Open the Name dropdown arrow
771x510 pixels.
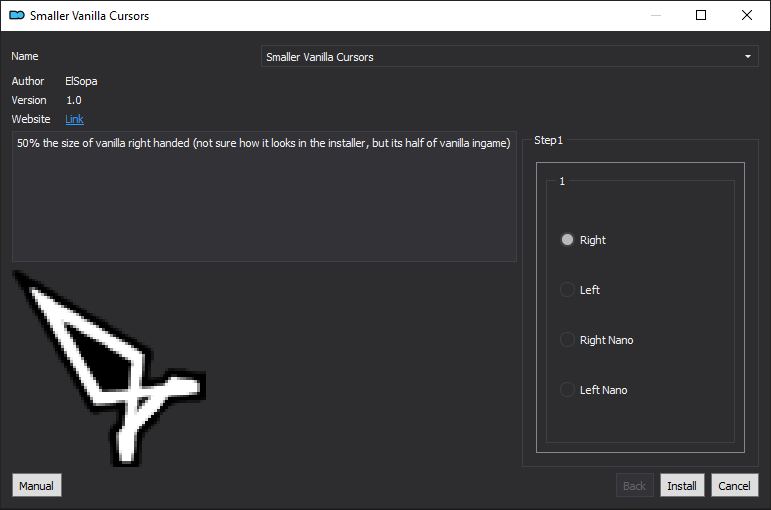747,57
